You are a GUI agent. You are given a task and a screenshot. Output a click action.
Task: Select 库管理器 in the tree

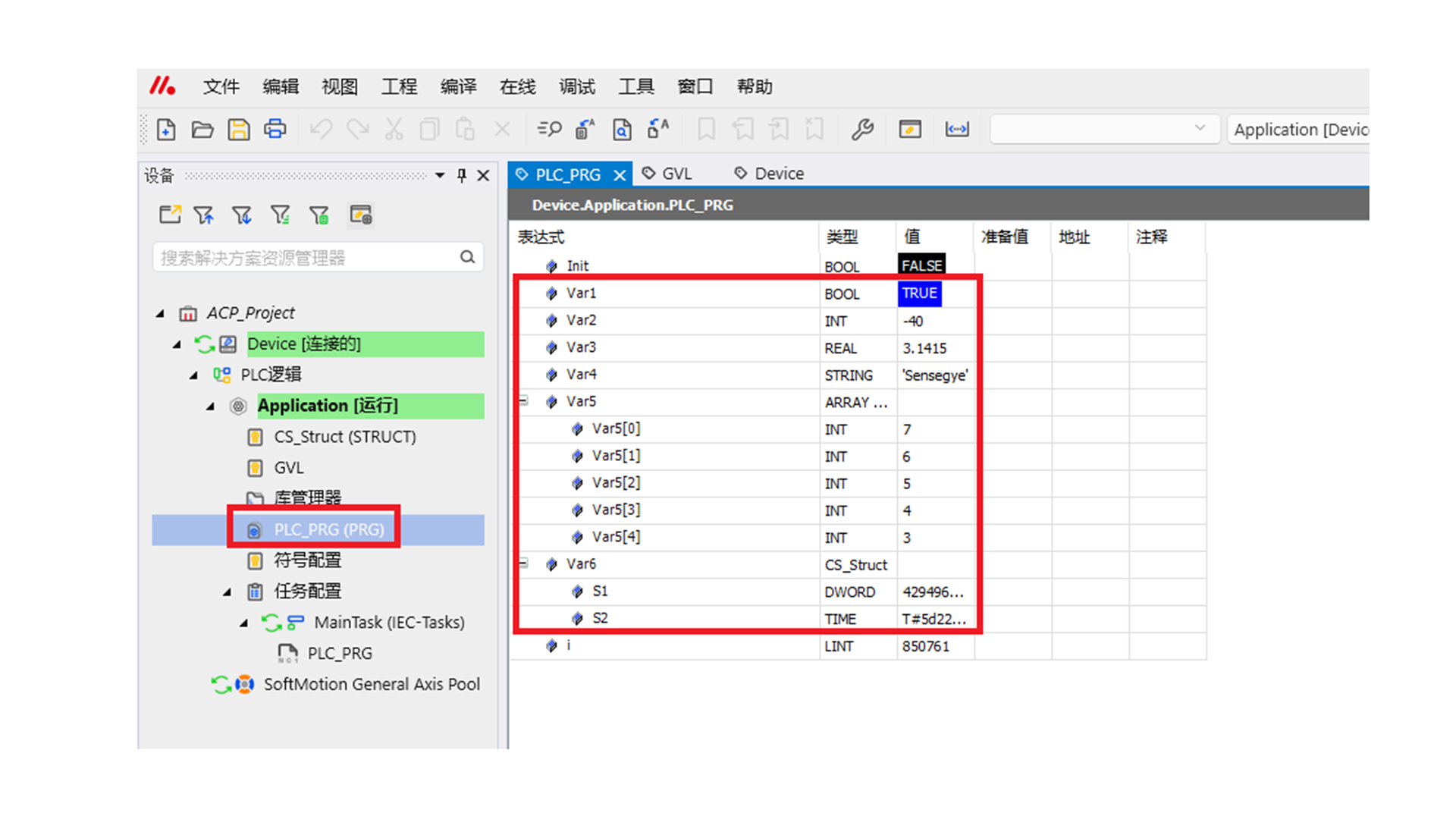tap(307, 497)
